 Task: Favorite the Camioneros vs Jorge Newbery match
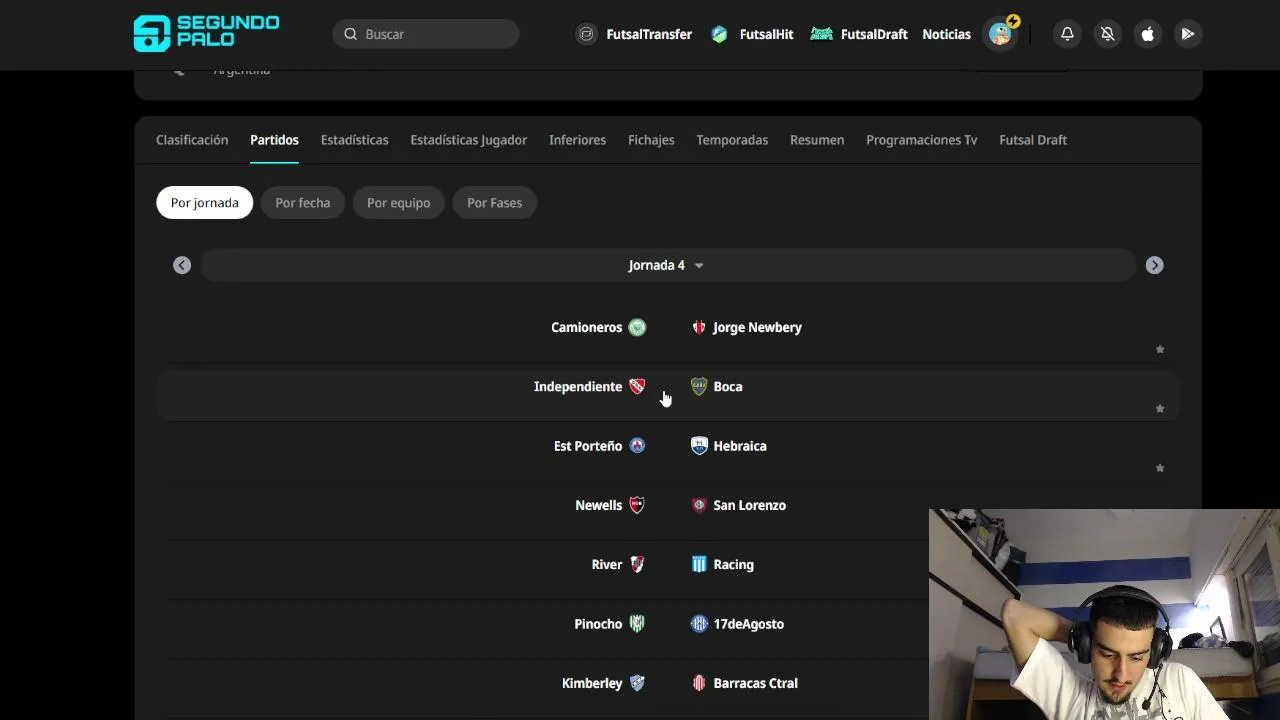[x=1160, y=349]
